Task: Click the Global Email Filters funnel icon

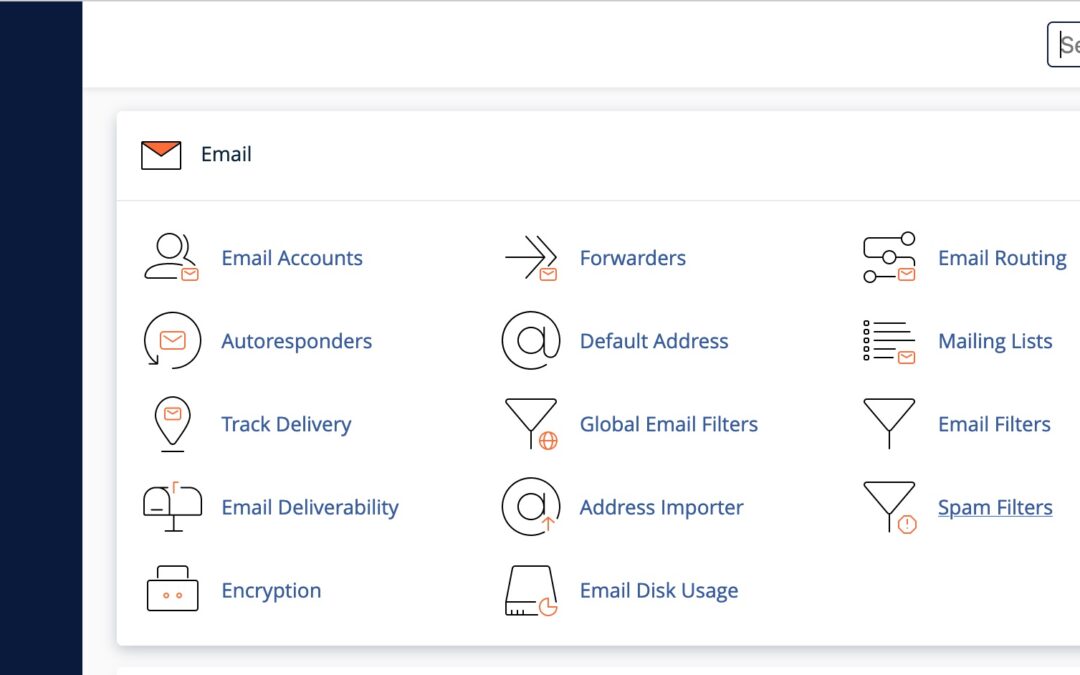Action: pos(530,423)
